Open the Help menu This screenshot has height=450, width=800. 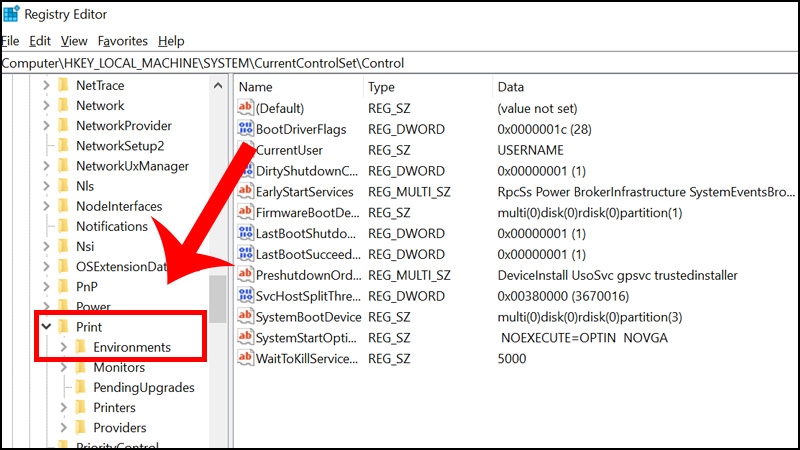point(171,41)
